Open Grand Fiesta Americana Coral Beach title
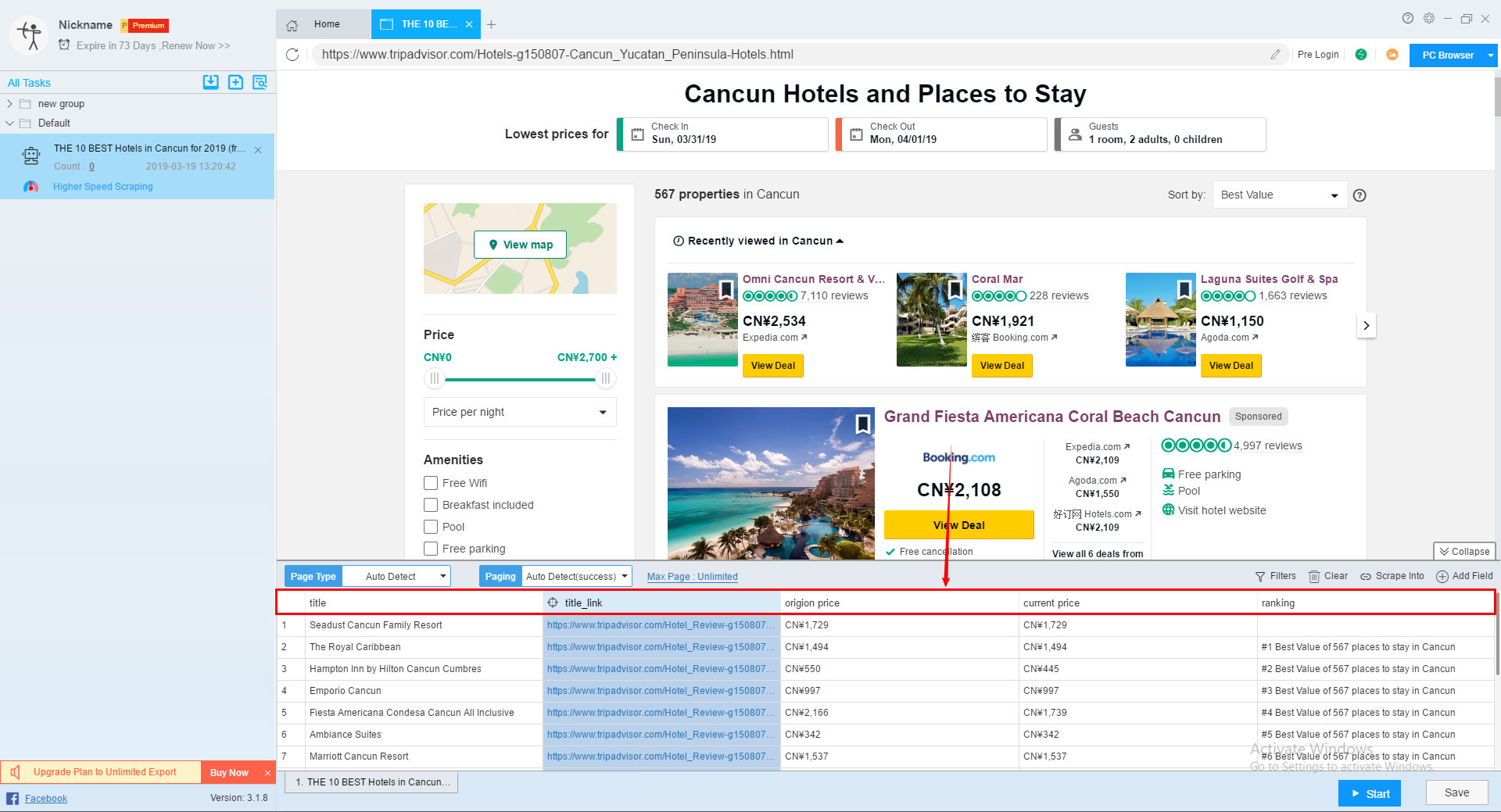 tap(1052, 417)
